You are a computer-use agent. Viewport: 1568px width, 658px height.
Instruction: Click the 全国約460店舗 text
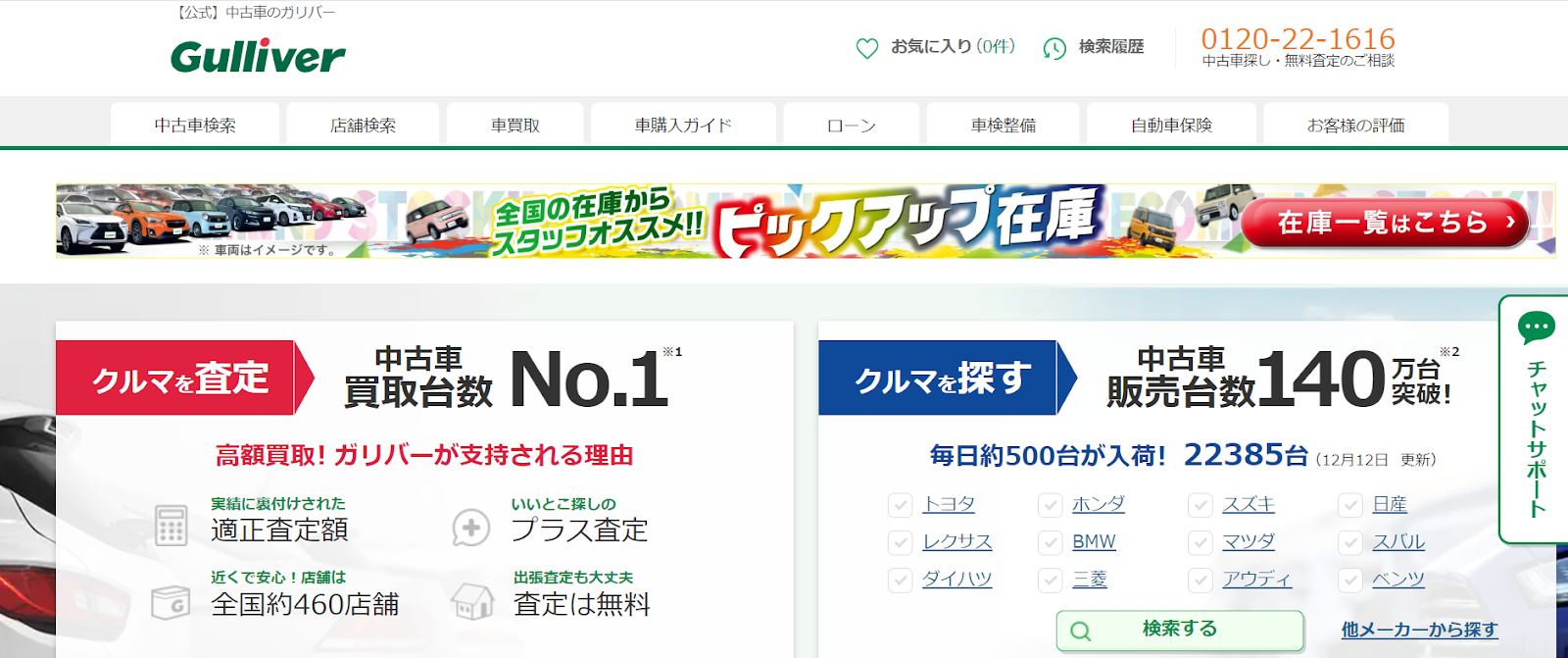[x=305, y=604]
